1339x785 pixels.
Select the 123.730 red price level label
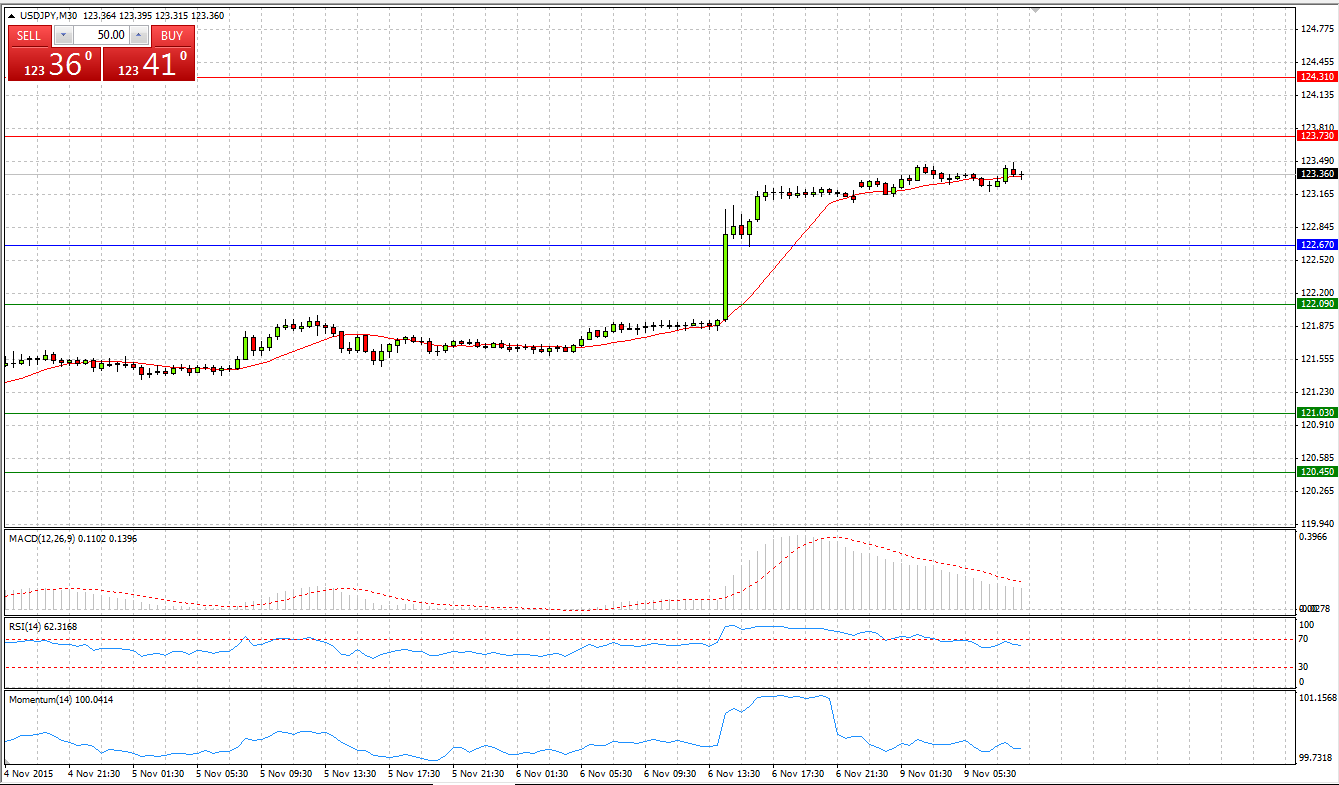[x=1316, y=135]
